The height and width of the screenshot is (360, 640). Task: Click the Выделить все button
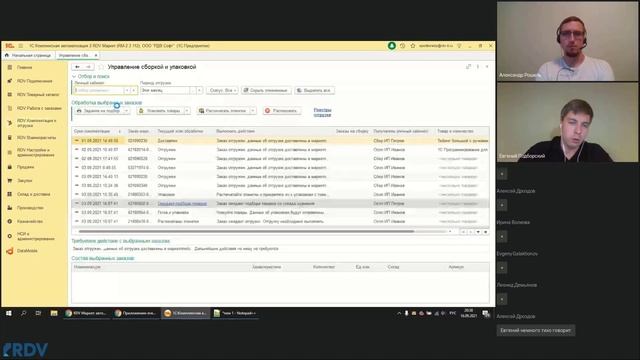pyautogui.click(x=314, y=90)
